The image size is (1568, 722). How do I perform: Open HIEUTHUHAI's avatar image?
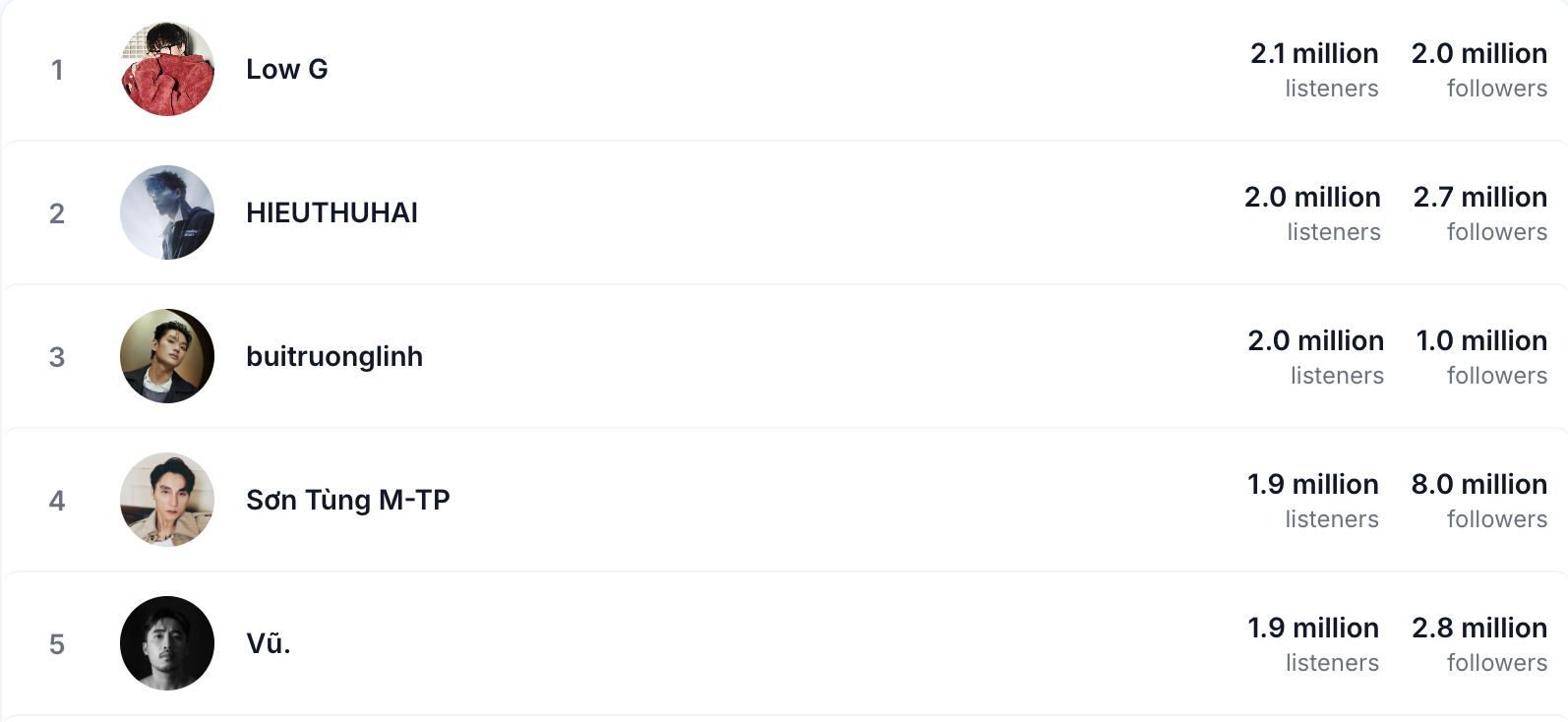[x=167, y=212]
